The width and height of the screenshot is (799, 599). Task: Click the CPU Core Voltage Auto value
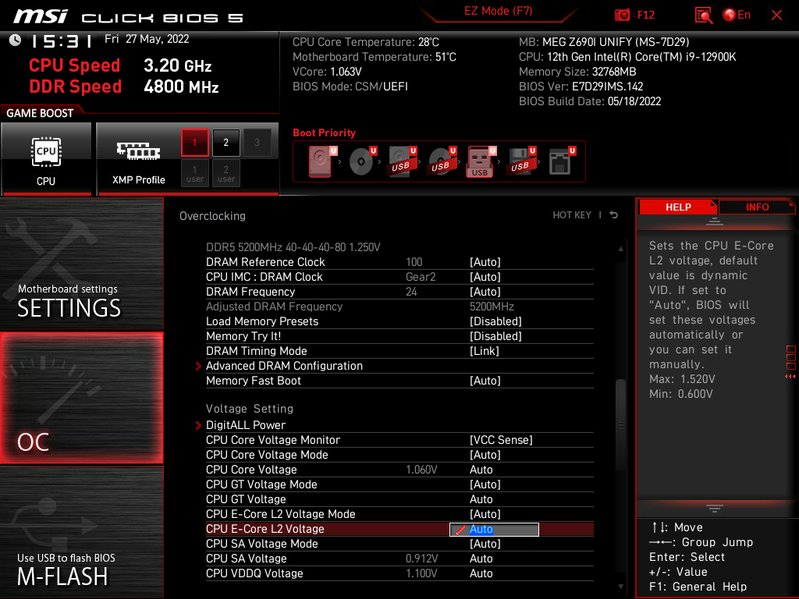(481, 470)
